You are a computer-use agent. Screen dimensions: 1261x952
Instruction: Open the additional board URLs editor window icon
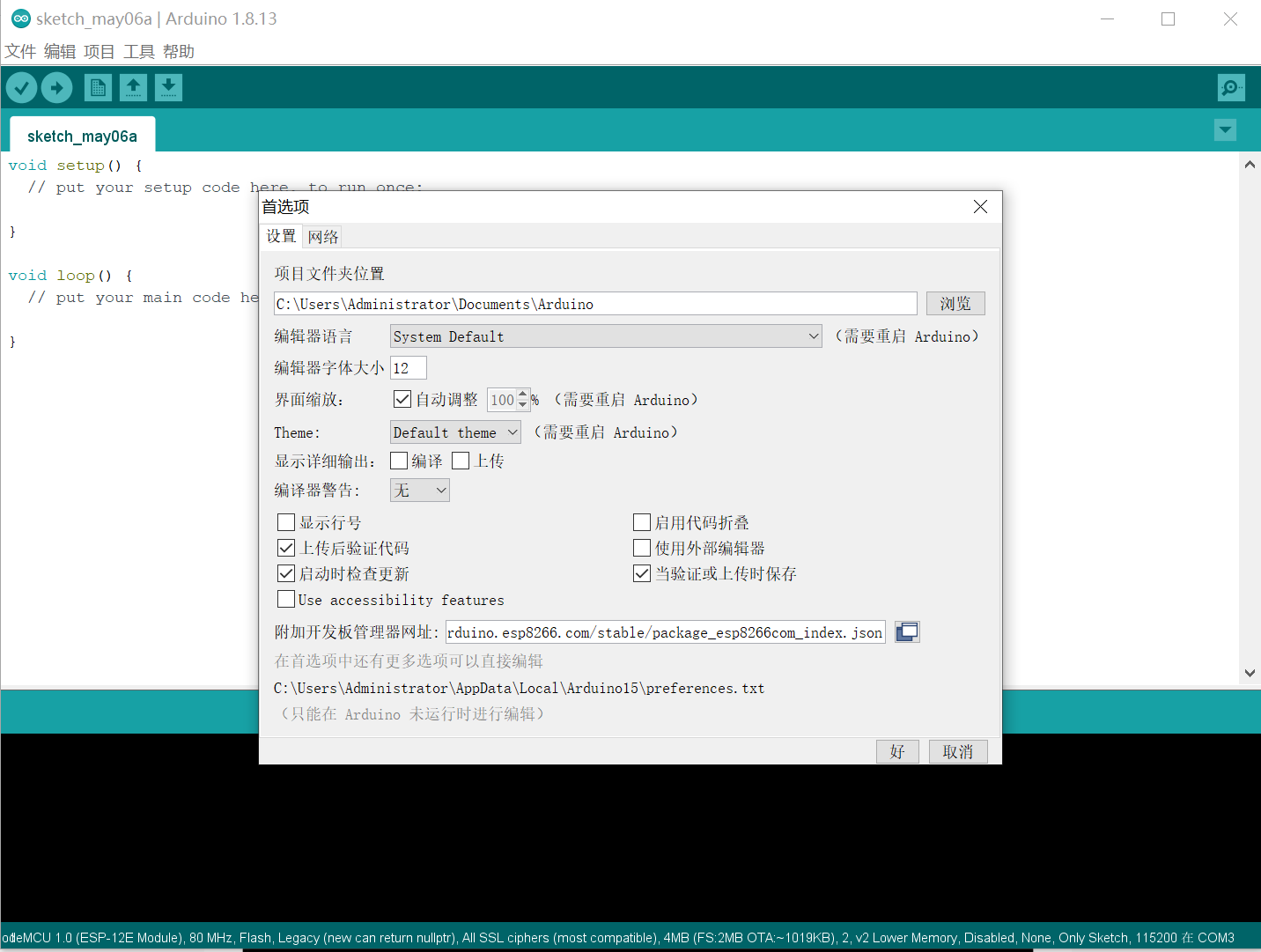tap(907, 632)
